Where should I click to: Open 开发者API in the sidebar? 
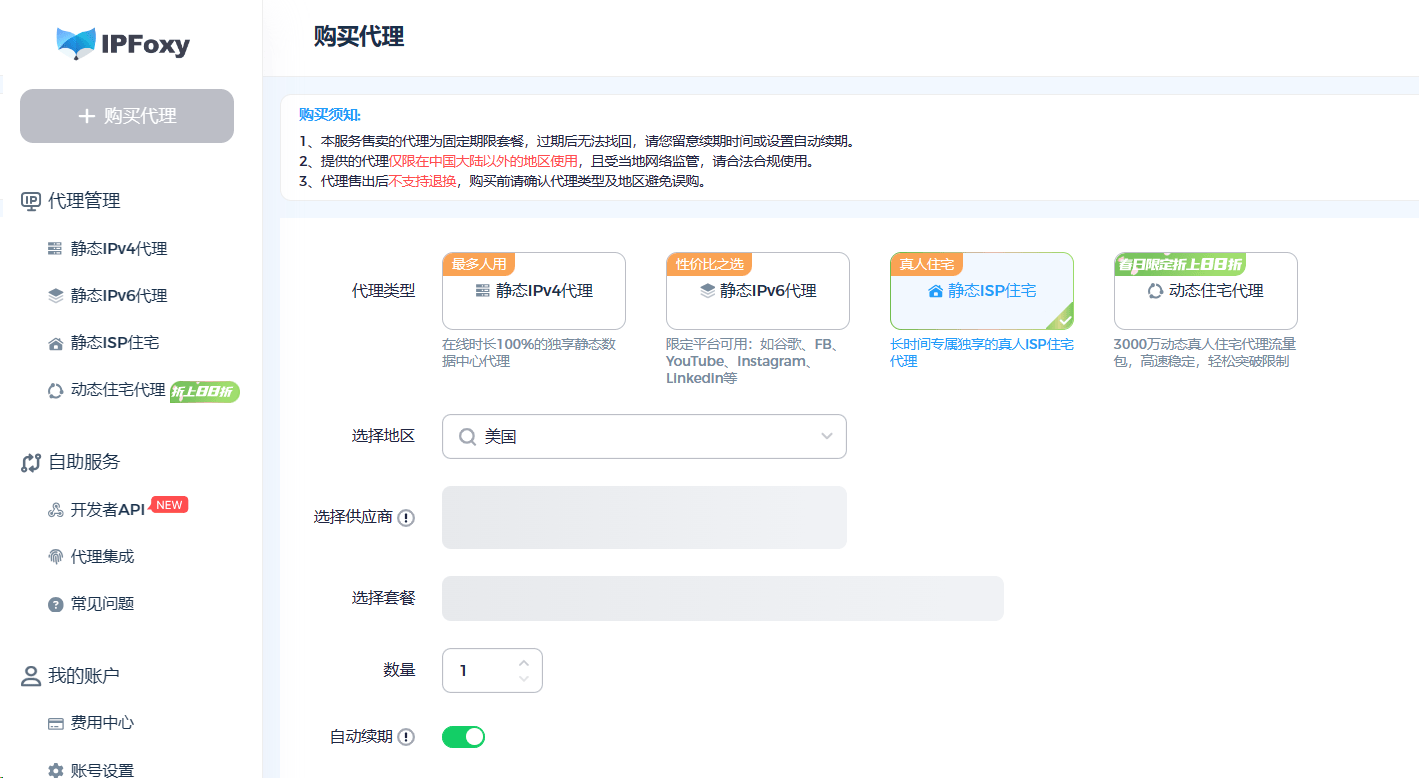pos(108,509)
